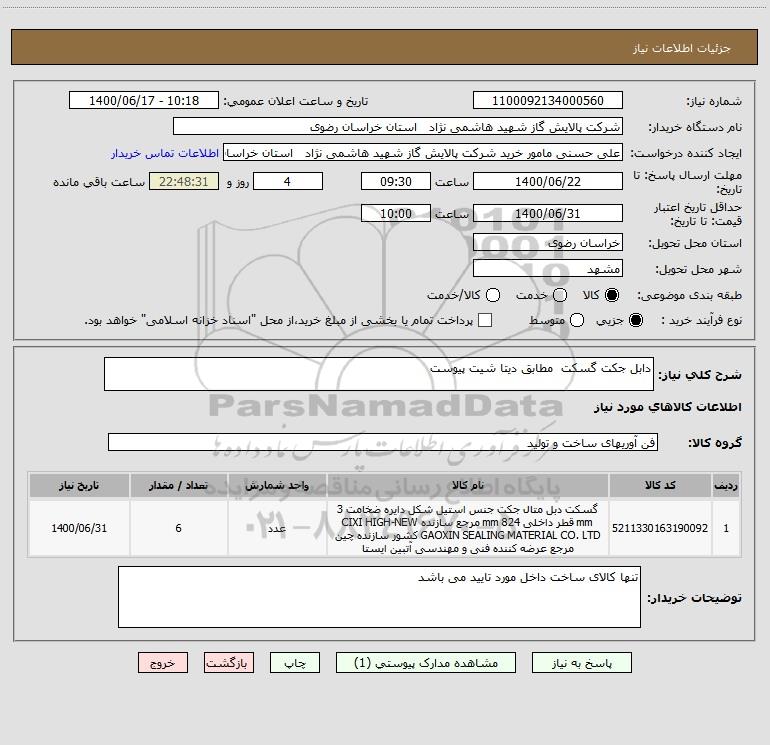
Task: Click the خروج exit button
Action: (163, 663)
